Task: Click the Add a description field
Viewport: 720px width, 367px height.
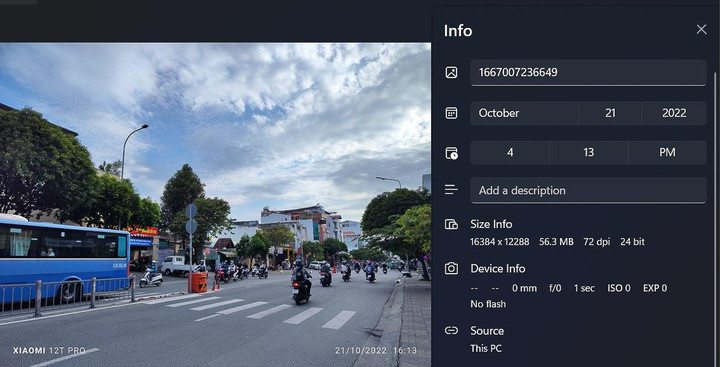Action: coord(588,190)
